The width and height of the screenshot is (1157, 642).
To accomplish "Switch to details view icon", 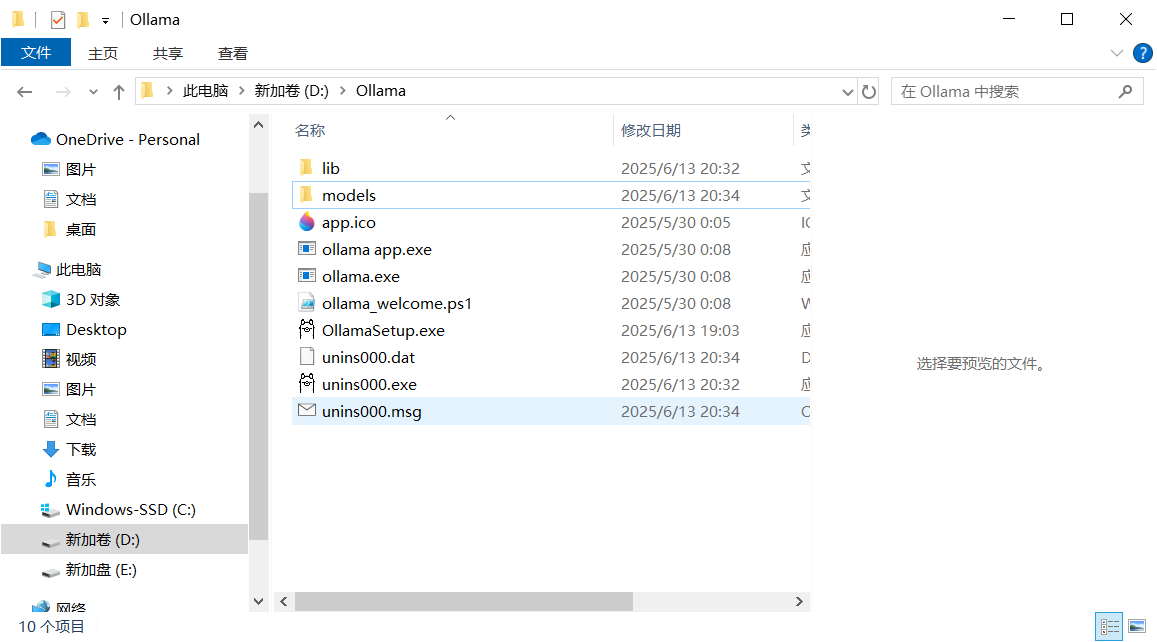I will 1109,627.
